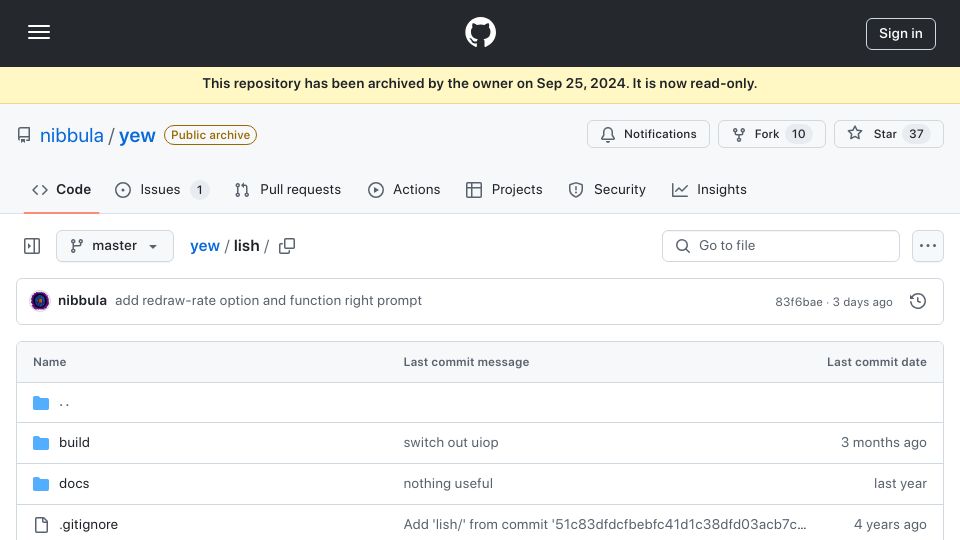Click the 'Last commit date' column header

[877, 362]
